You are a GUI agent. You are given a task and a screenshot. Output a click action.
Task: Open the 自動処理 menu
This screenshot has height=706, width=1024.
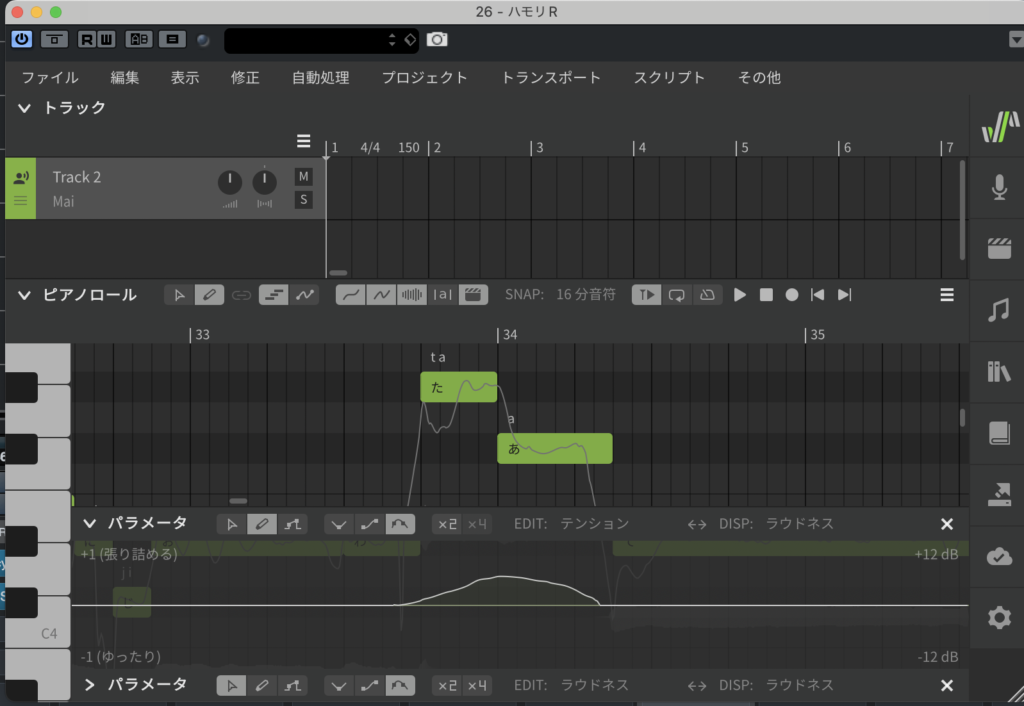[320, 78]
